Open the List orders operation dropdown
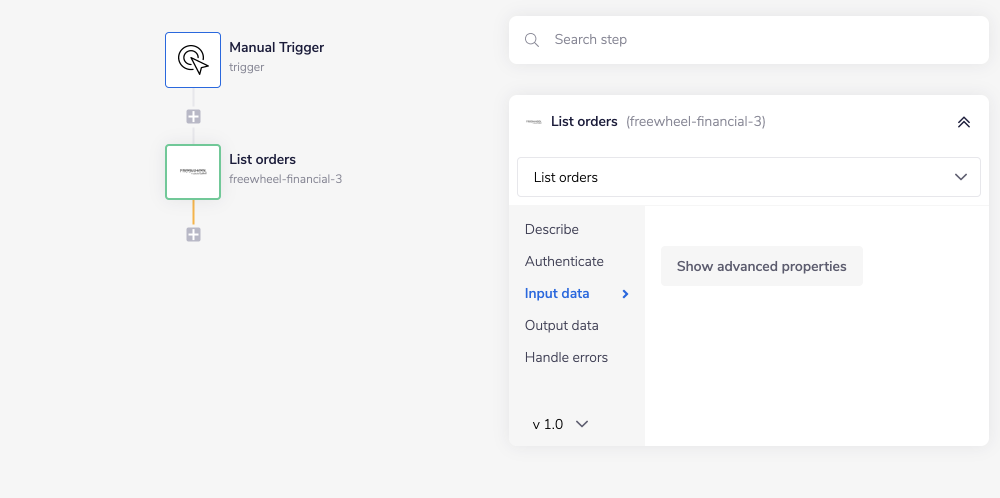1000x498 pixels. (x=749, y=177)
